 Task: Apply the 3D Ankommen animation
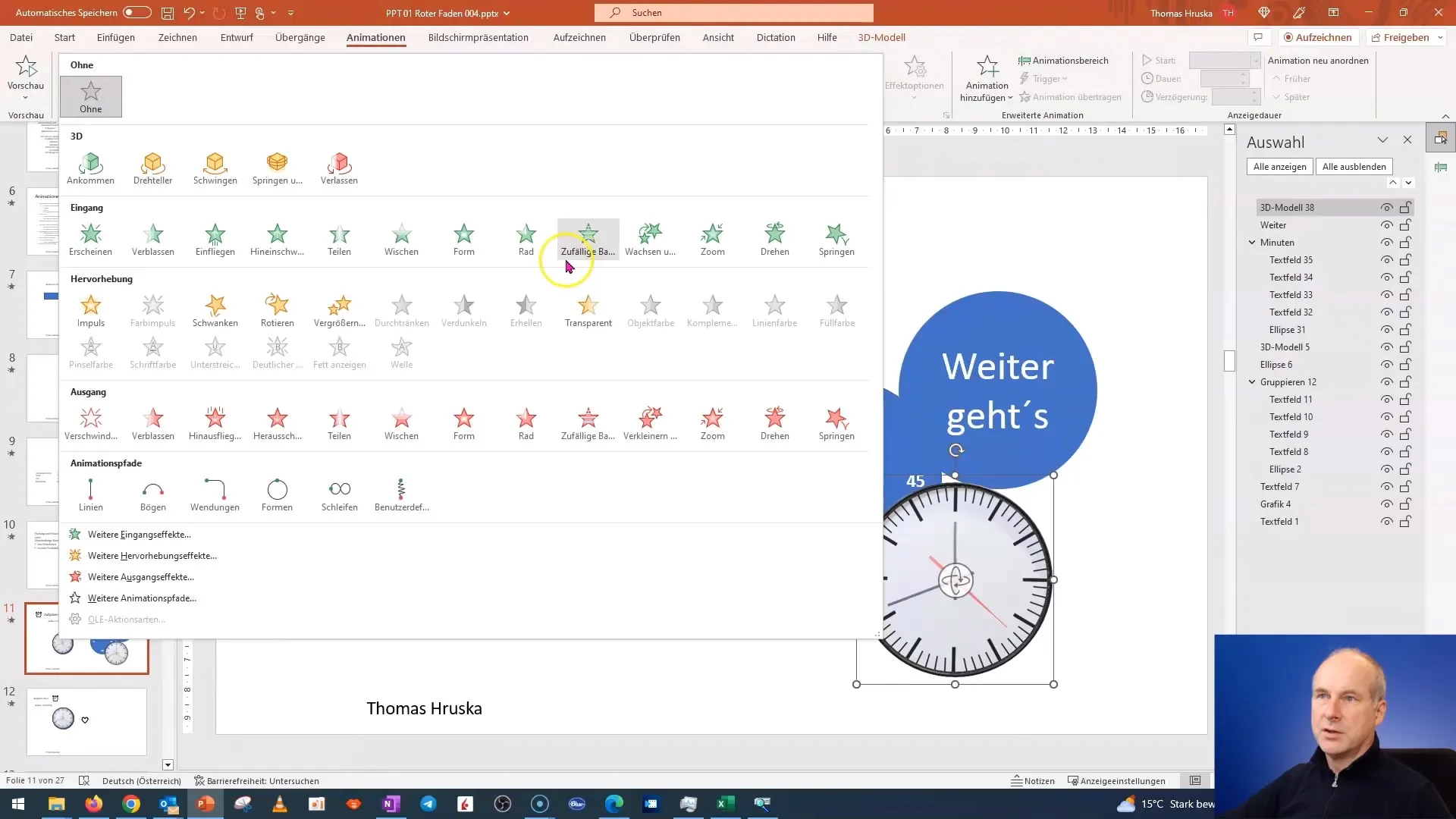[x=90, y=168]
